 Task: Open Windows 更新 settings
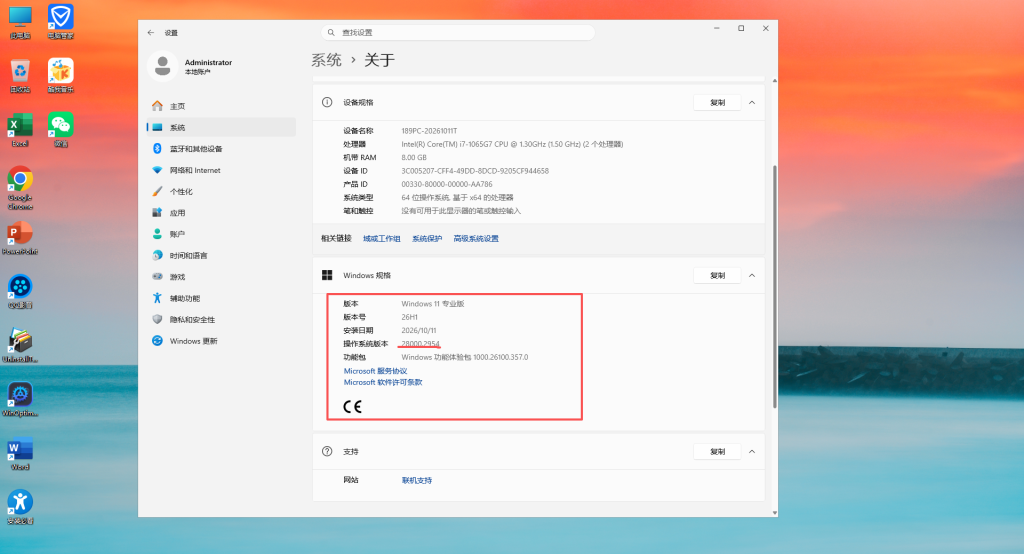[221, 341]
